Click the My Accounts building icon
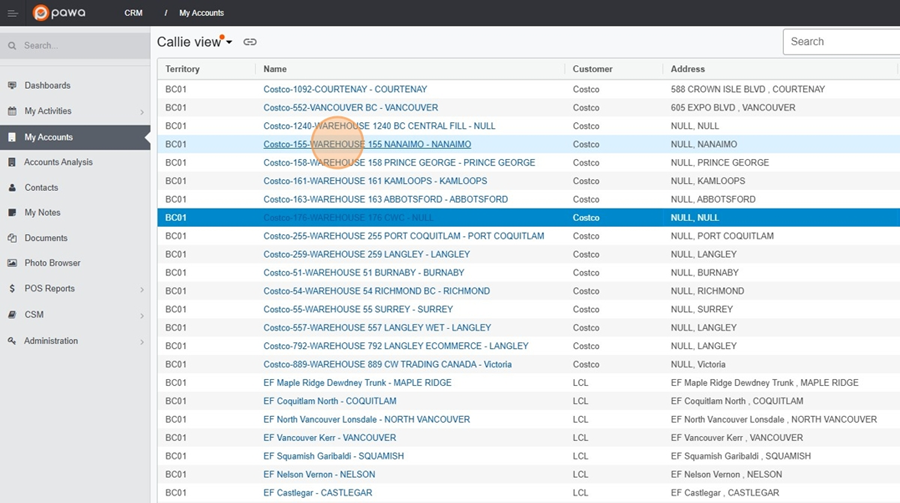 (x=12, y=137)
